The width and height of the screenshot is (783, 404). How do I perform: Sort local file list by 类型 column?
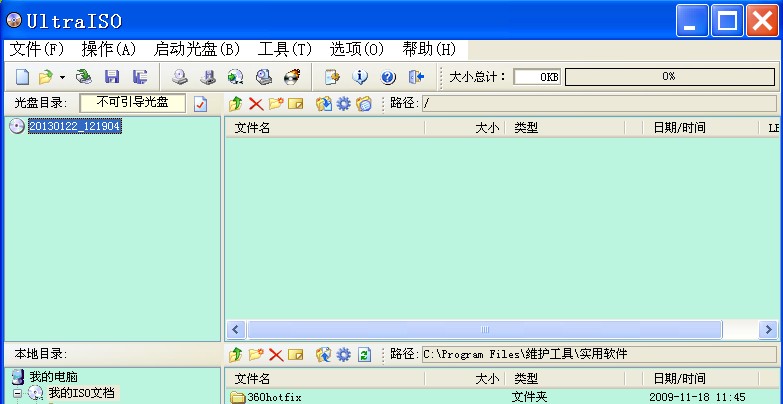tap(564, 379)
